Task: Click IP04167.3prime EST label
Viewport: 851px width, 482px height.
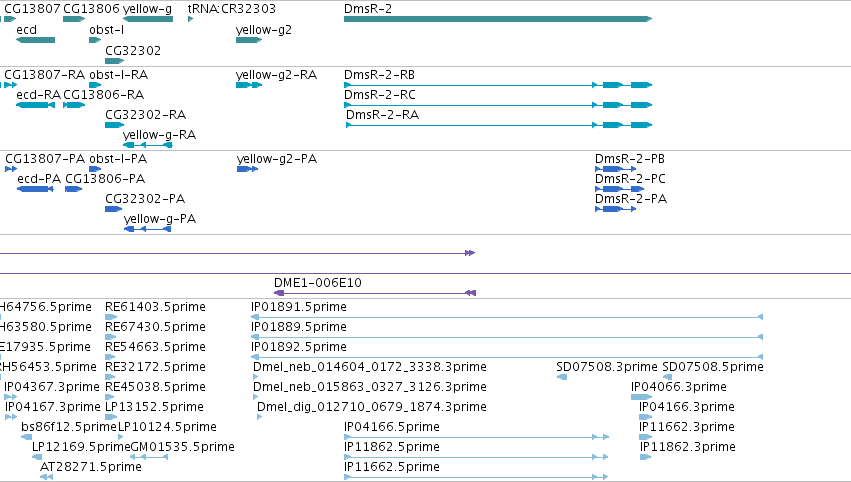Action: [x=53, y=407]
